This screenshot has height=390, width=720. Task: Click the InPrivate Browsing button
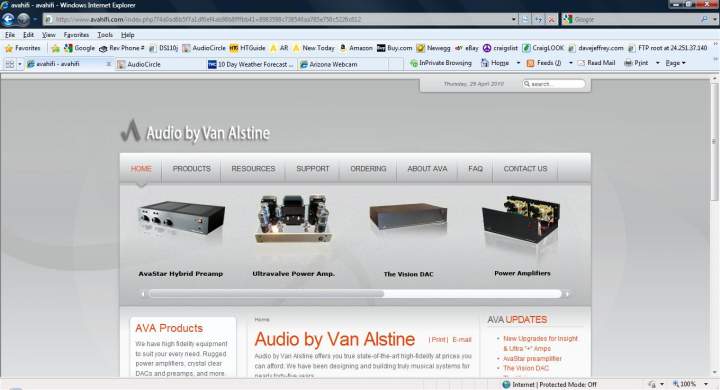pyautogui.click(x=441, y=63)
